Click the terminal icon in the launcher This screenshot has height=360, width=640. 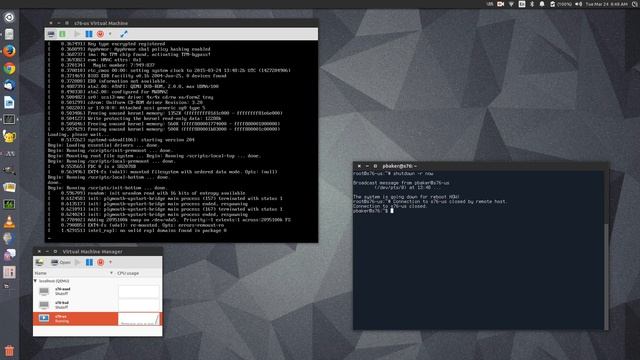click(x=9, y=119)
